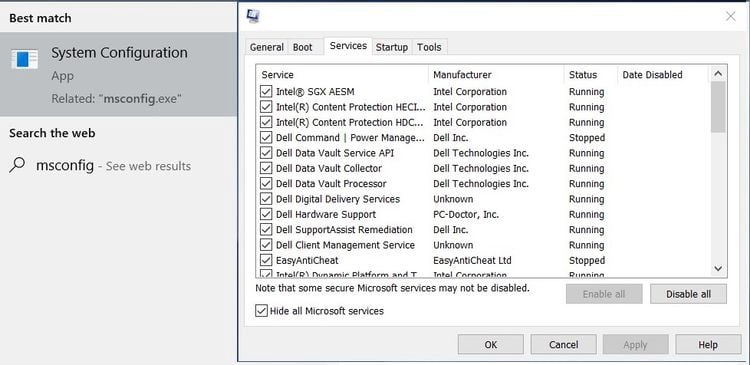This screenshot has width=750, height=365.
Task: Select the Dell Hardware Support row name
Action: 326,214
